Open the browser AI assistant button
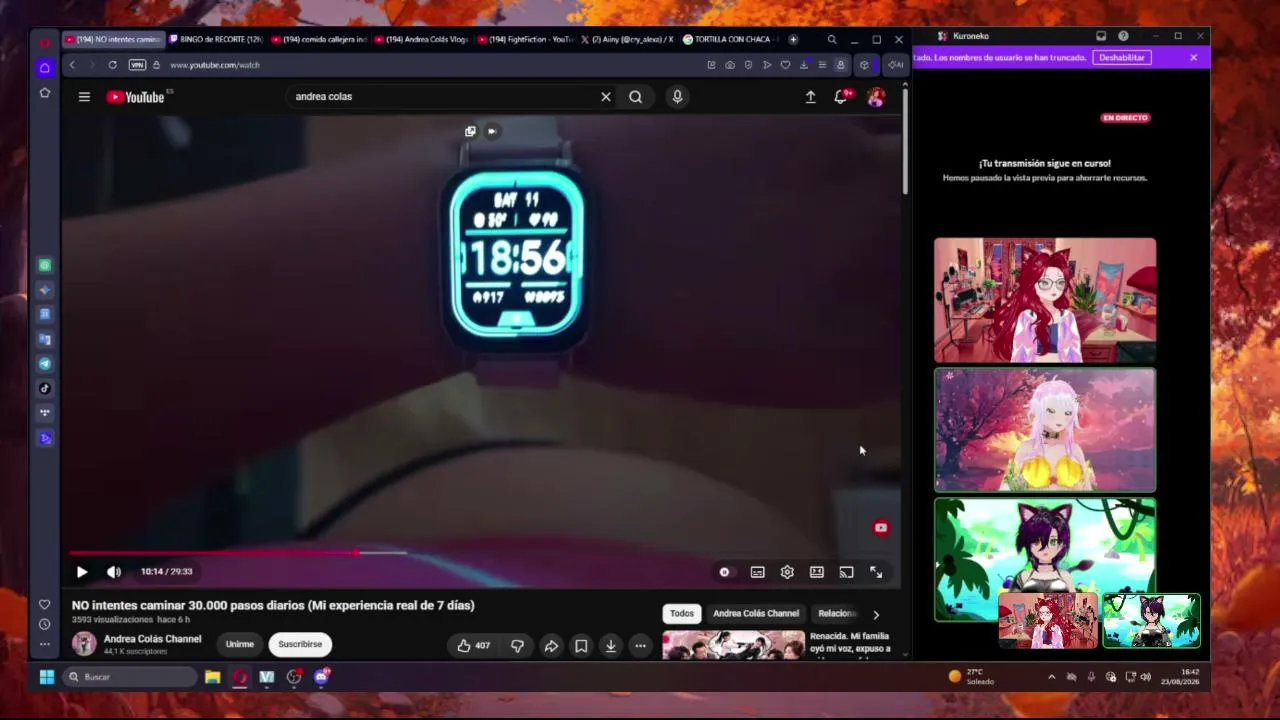Viewport: 1280px width, 720px height. (x=894, y=65)
